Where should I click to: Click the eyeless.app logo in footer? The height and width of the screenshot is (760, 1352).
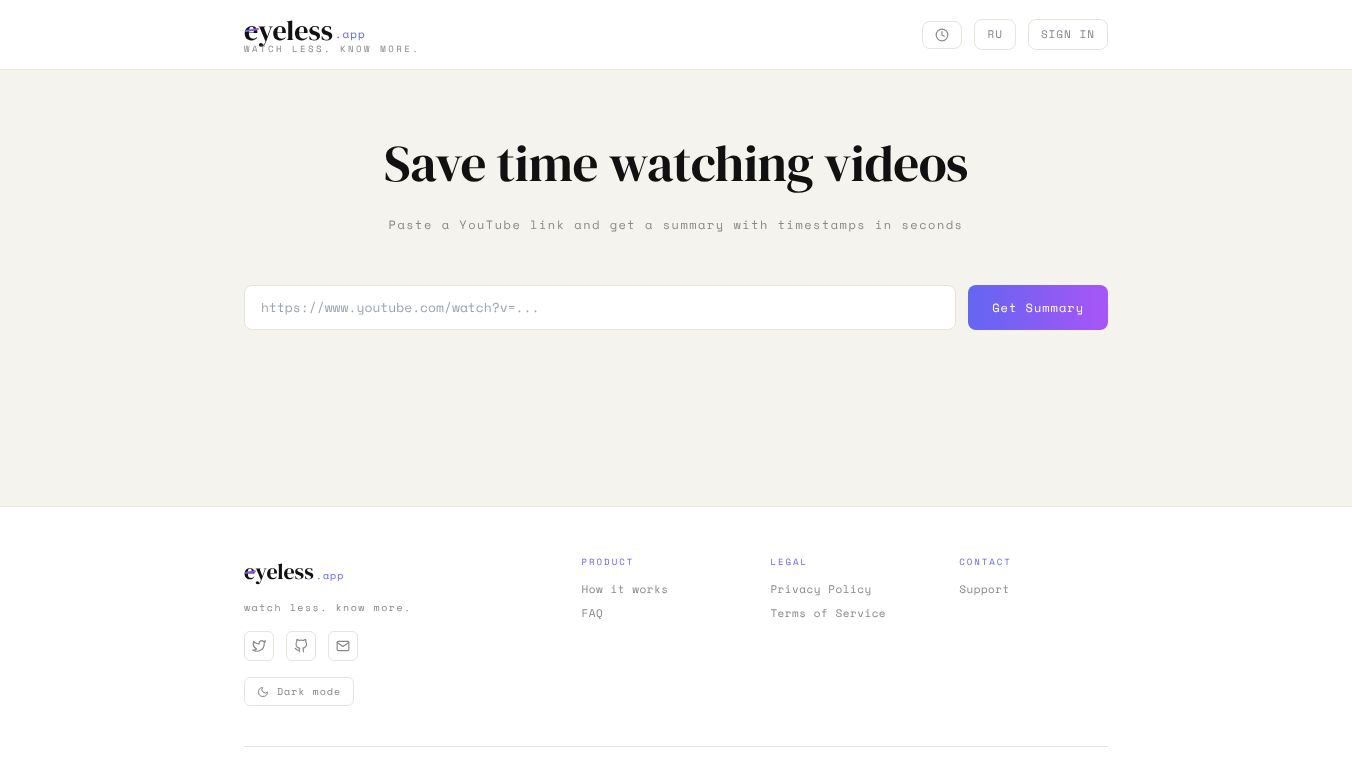coord(294,573)
